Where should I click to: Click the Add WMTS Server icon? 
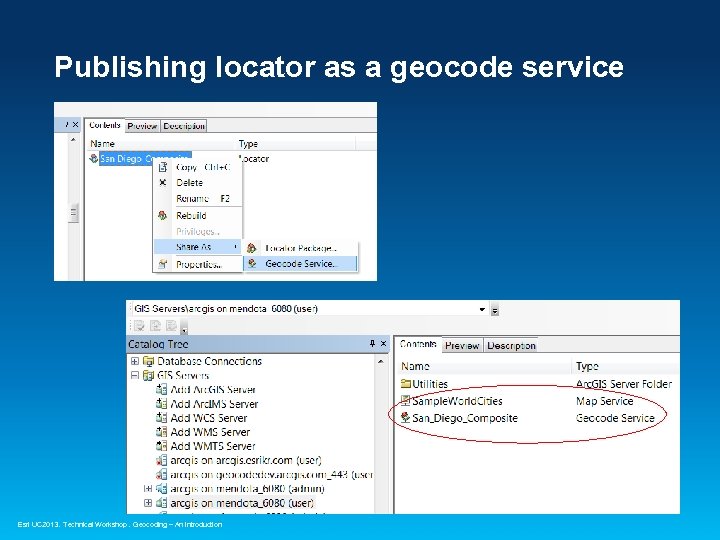[161, 445]
